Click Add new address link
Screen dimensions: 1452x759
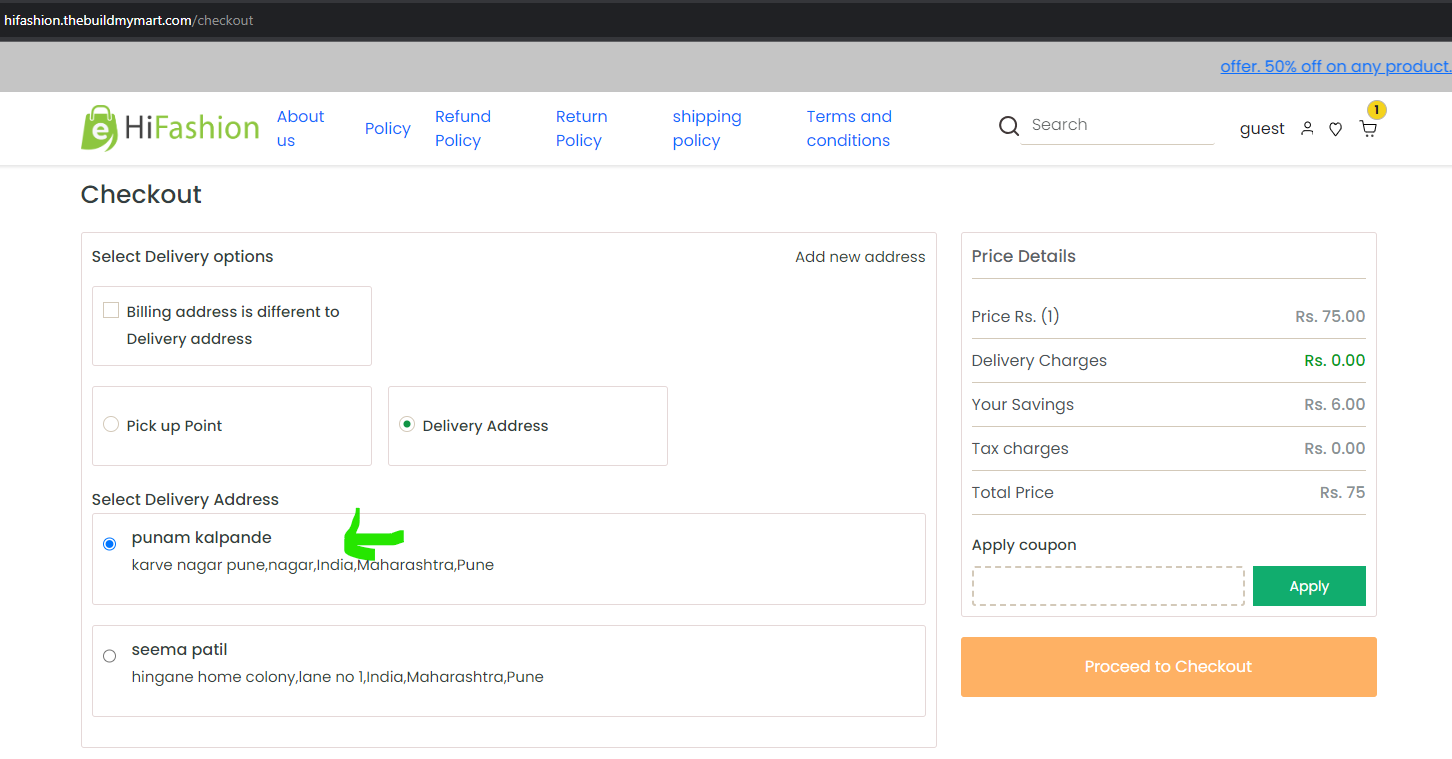click(x=860, y=257)
